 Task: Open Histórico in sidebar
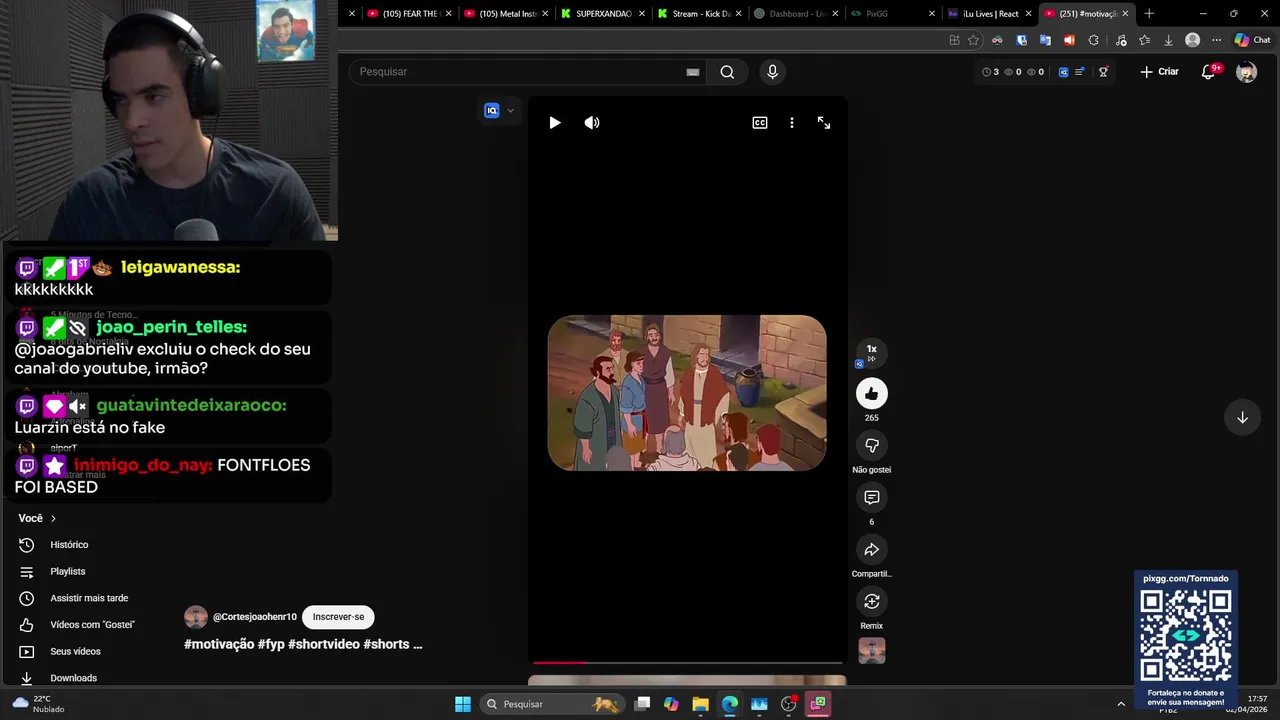69,545
